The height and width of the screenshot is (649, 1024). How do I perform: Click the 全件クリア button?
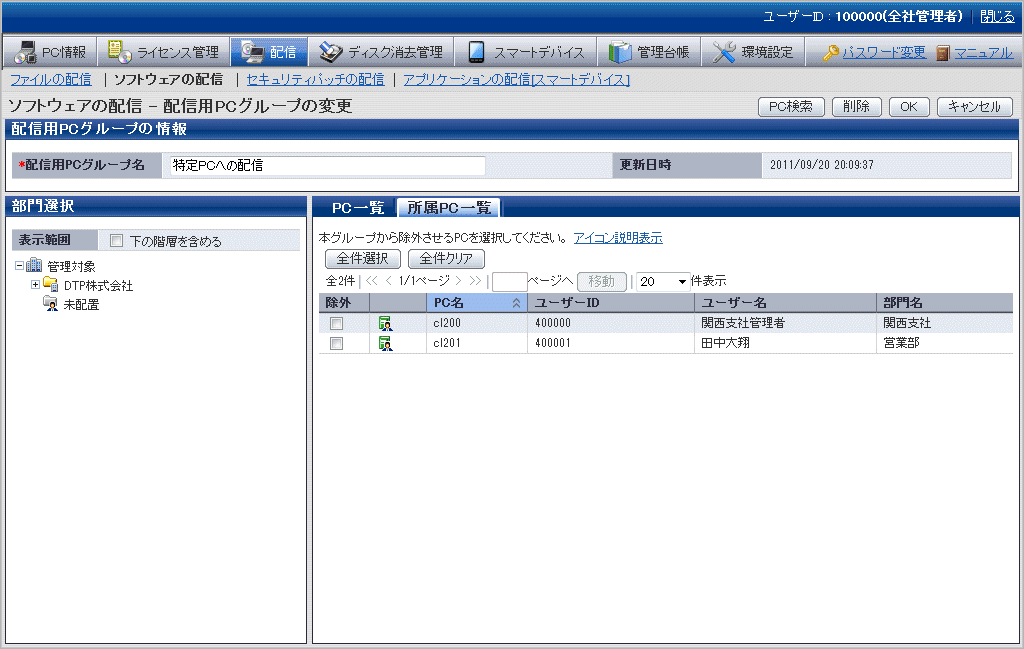[446, 259]
